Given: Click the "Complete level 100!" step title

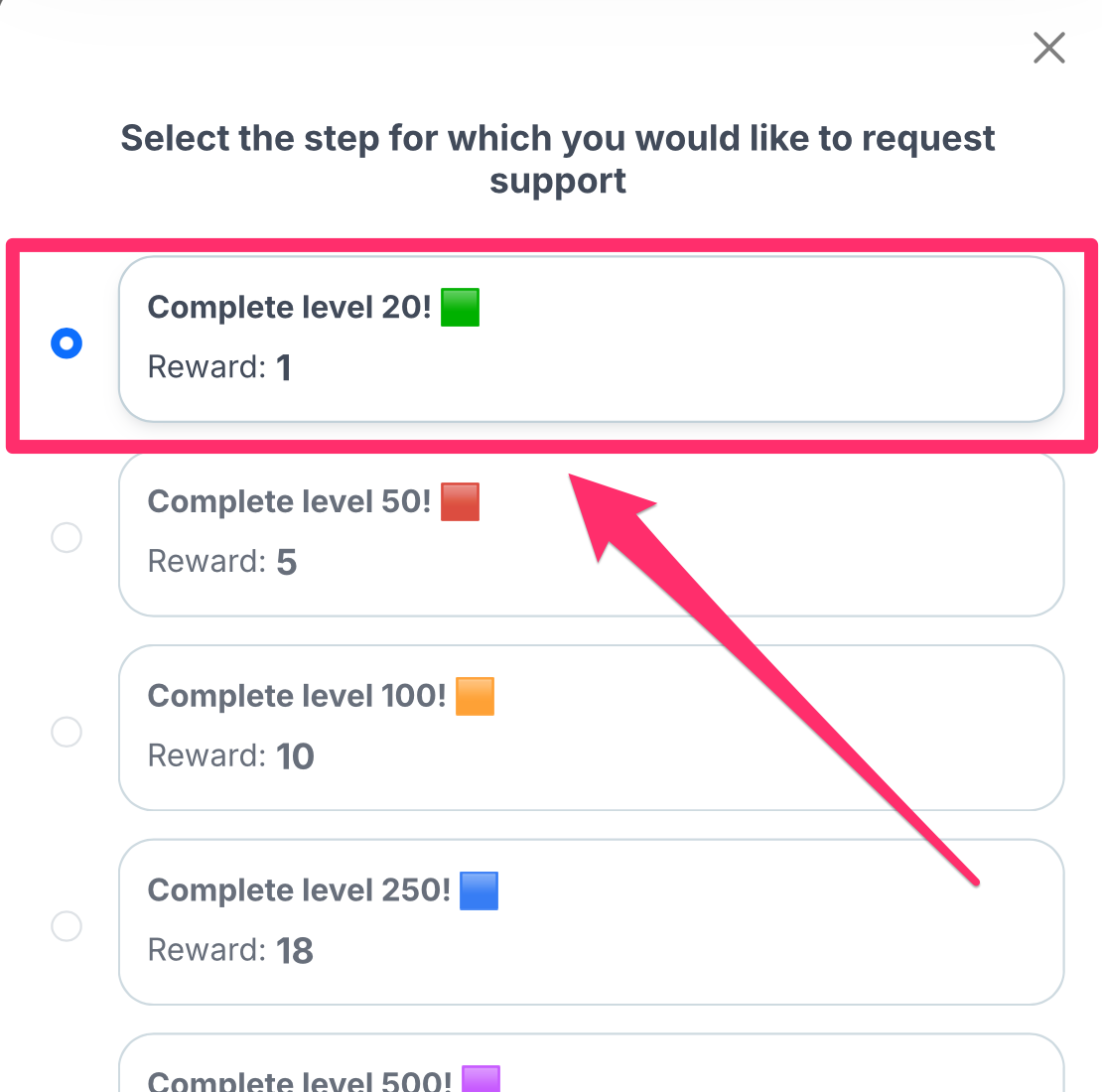Looking at the screenshot, I should coord(297,697).
